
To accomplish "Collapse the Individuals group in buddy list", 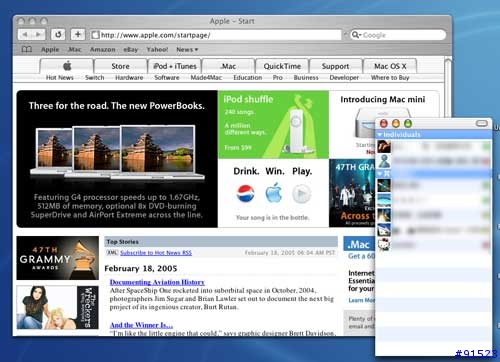I will (380, 135).
